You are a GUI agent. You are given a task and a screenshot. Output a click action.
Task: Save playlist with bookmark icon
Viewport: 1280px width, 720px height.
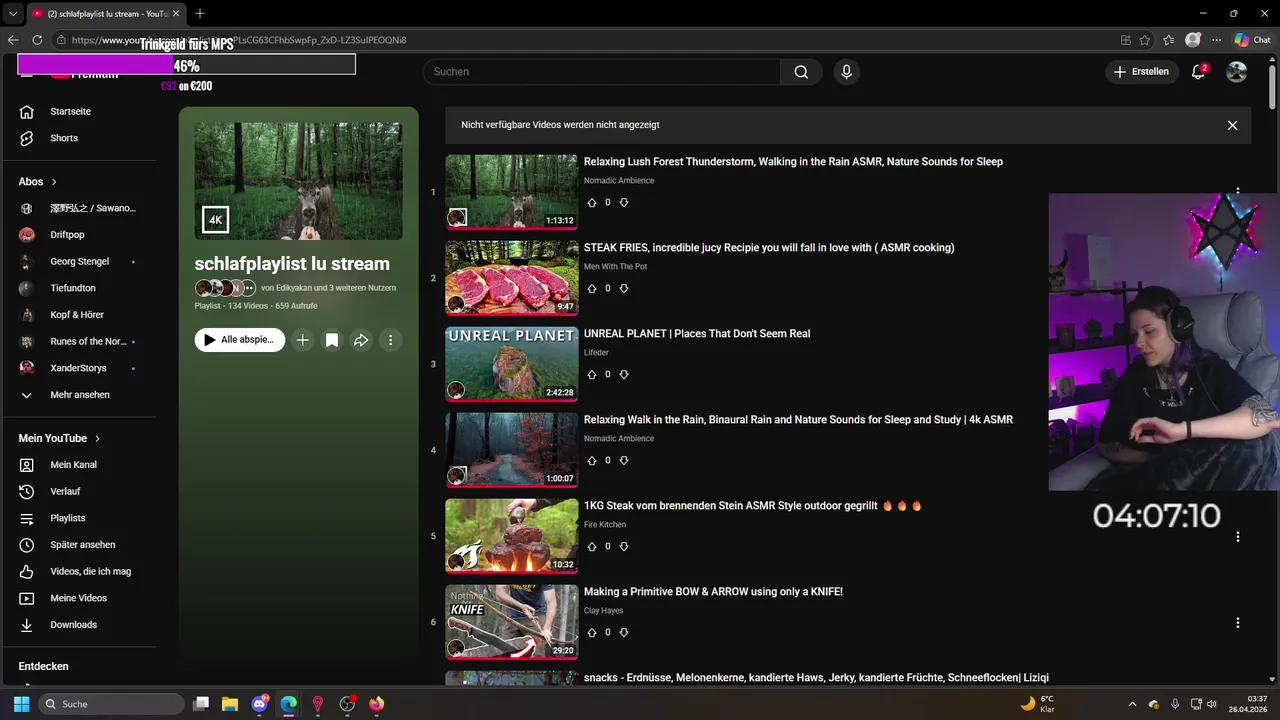click(x=332, y=340)
